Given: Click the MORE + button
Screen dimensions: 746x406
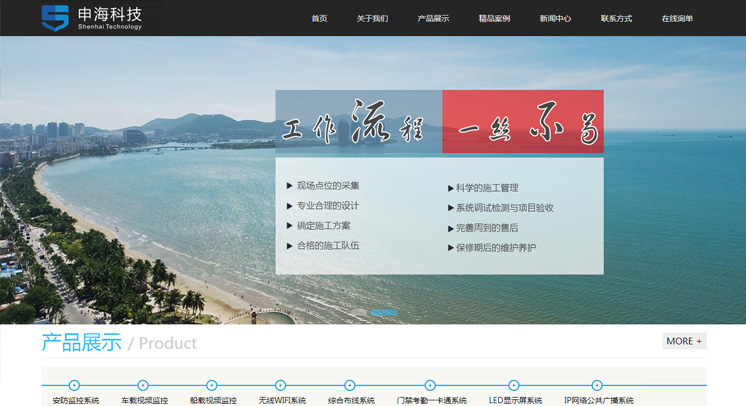Looking at the screenshot, I should (684, 341).
